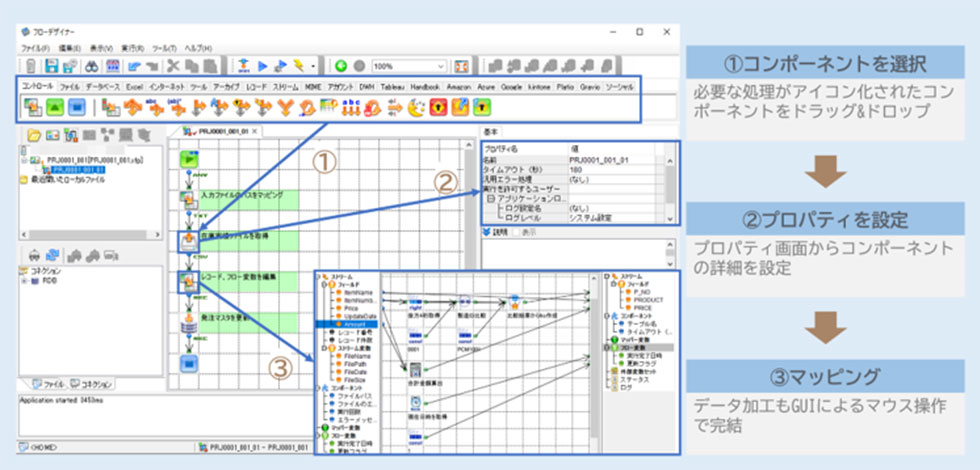Select the green Start component in the palette
Image resolution: width=980 pixels, height=470 pixels.
56,108
